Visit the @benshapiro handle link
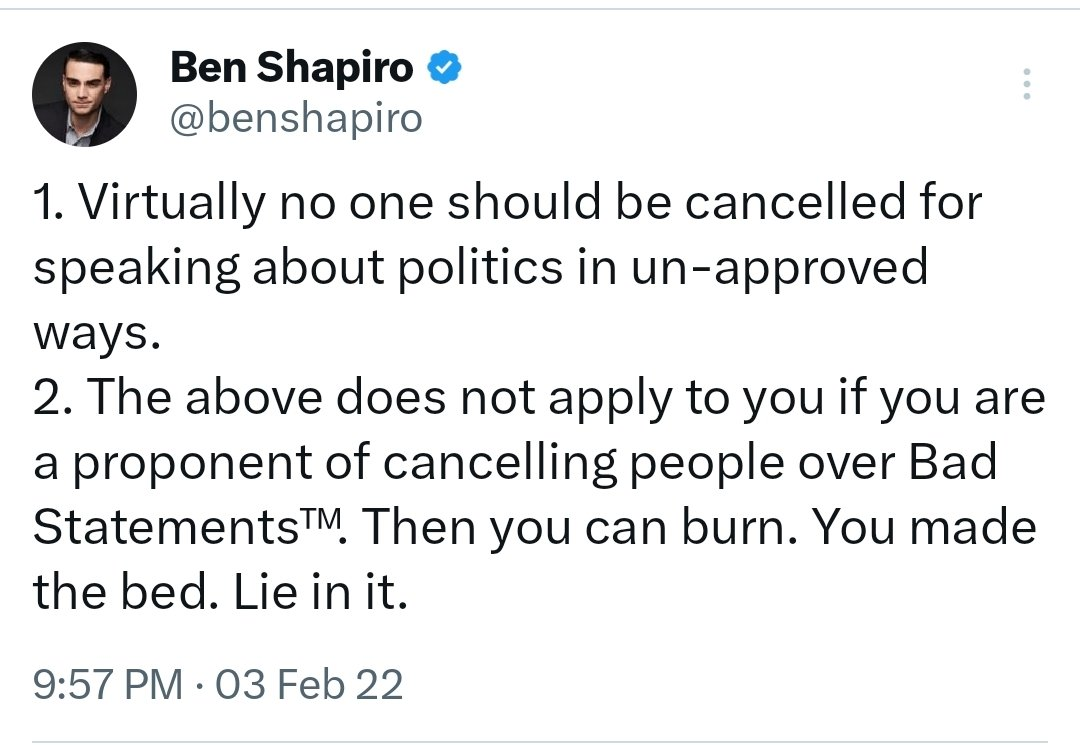 pyautogui.click(x=296, y=118)
